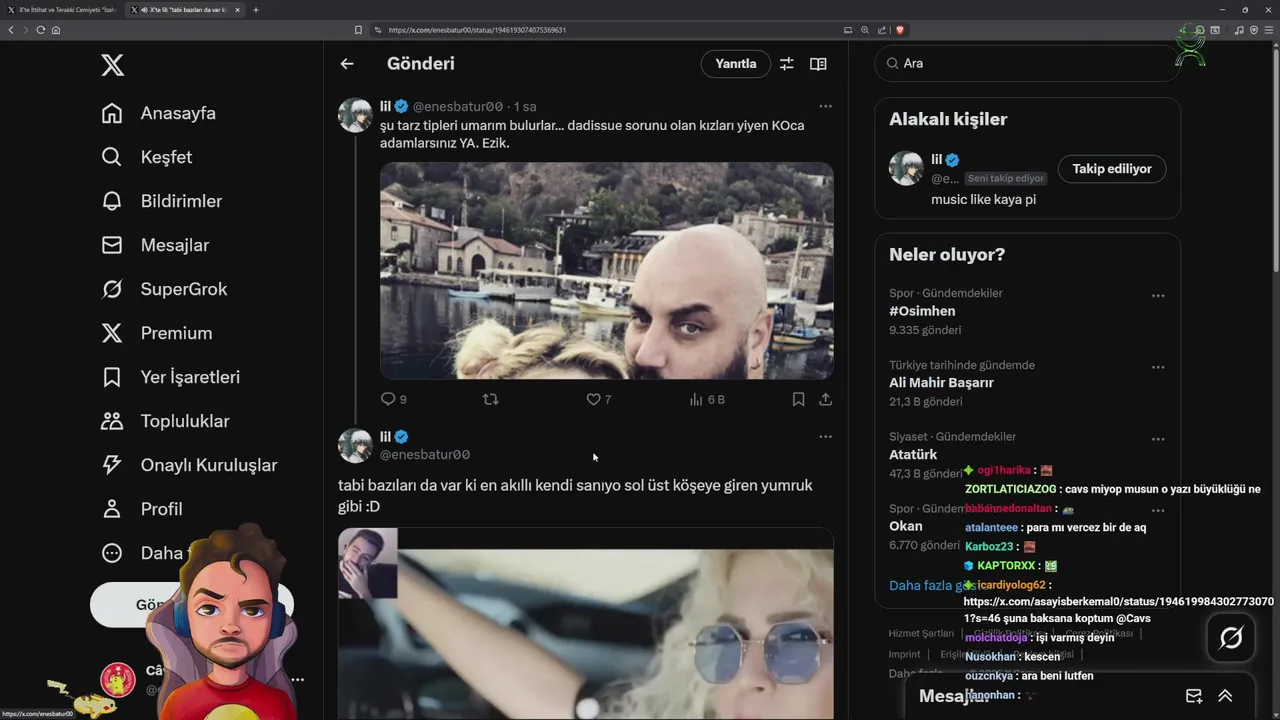Click the X logo in the sidebar
Image resolution: width=1280 pixels, height=720 pixels.
tap(112, 66)
